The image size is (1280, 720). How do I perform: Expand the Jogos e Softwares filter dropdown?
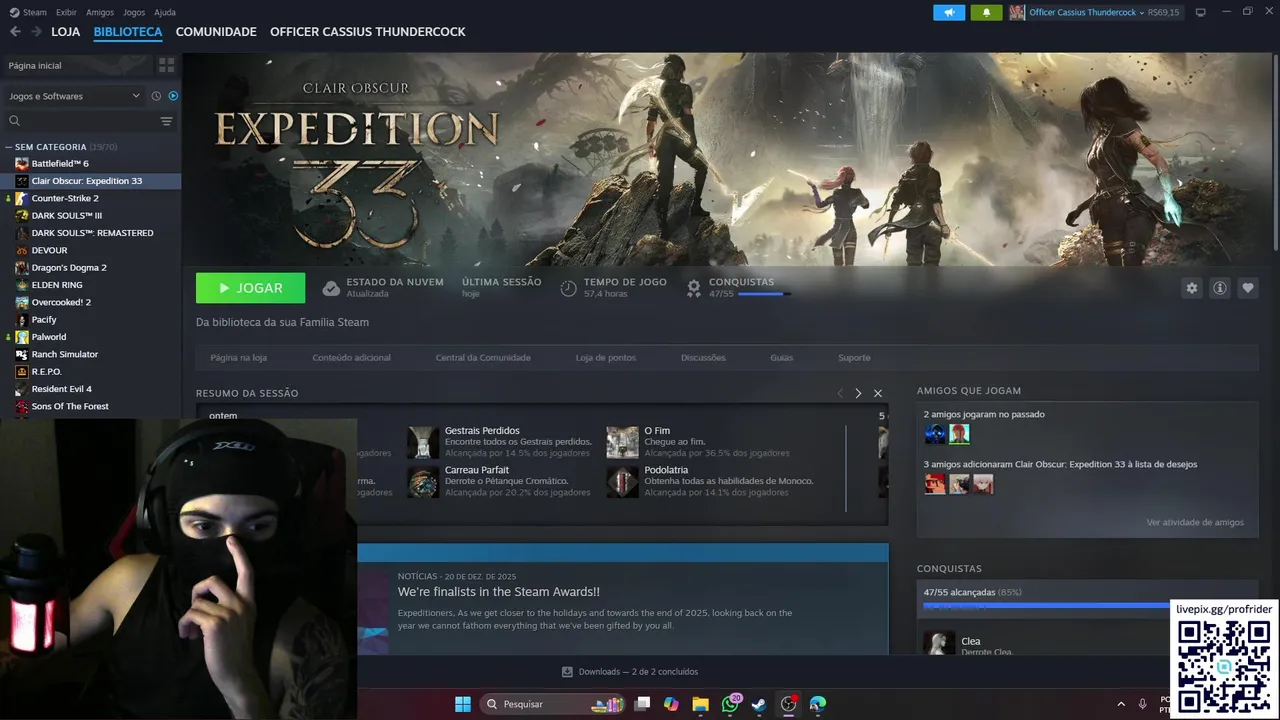pos(74,96)
